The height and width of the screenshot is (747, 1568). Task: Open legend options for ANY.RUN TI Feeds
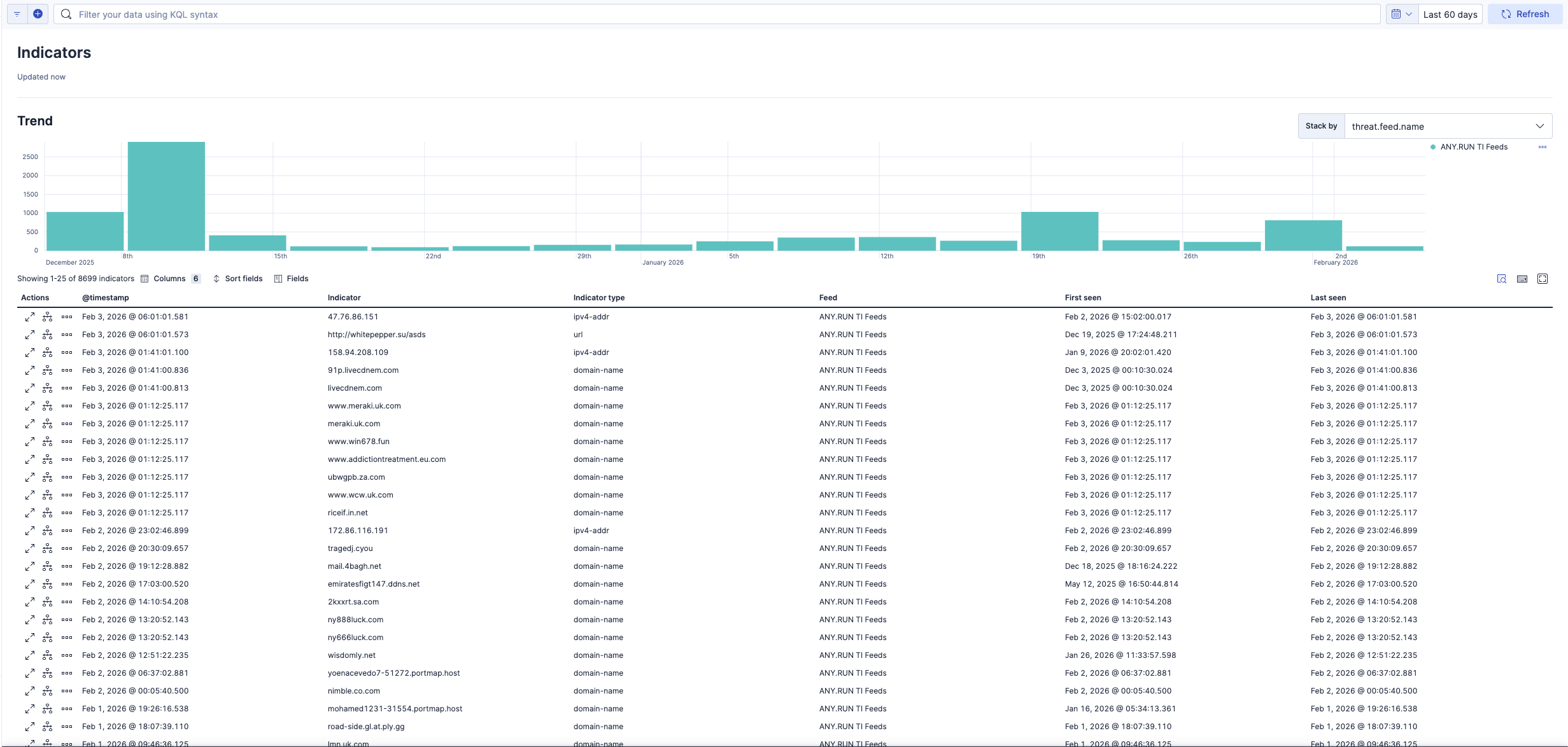tap(1543, 147)
